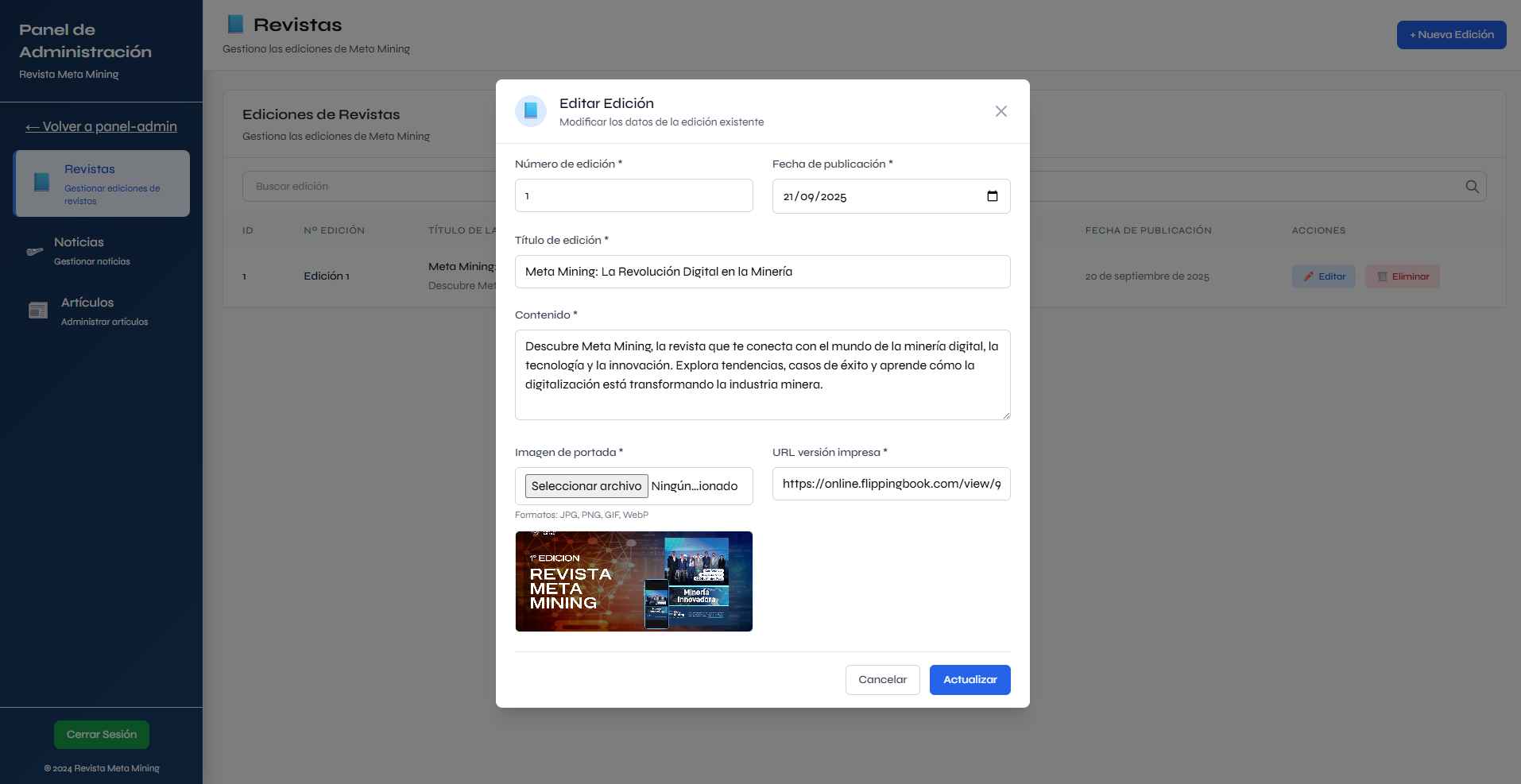Click the book icon in dialog header
This screenshot has width=1521, height=784.
tap(531, 111)
